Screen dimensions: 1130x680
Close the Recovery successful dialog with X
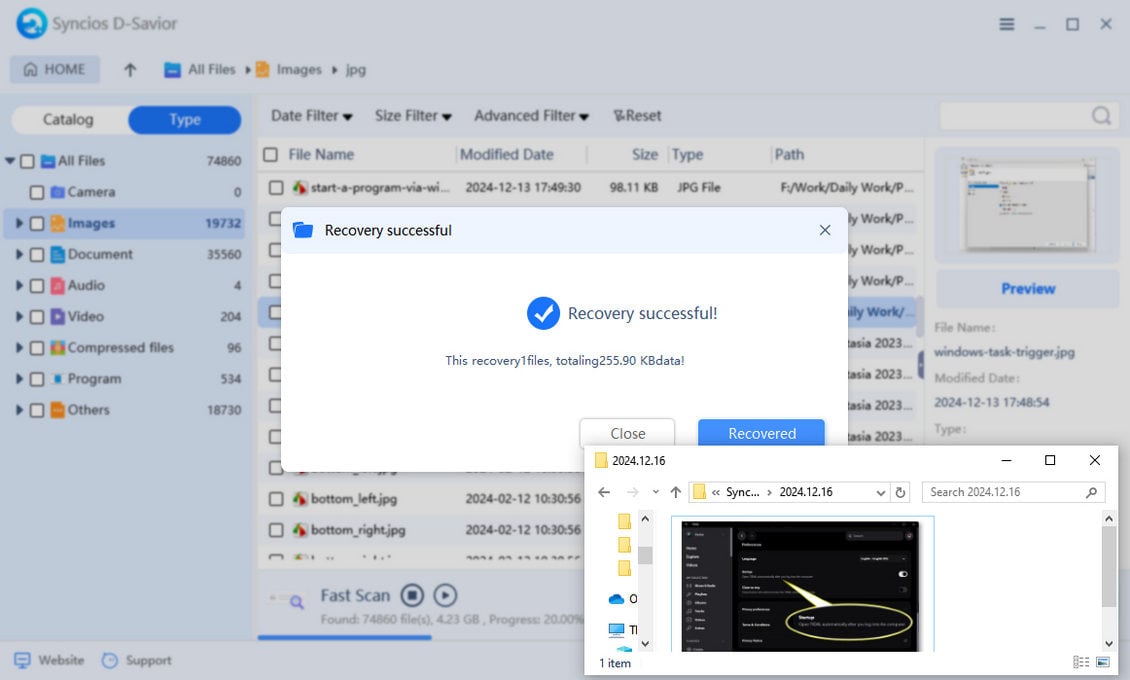pyautogui.click(x=825, y=230)
